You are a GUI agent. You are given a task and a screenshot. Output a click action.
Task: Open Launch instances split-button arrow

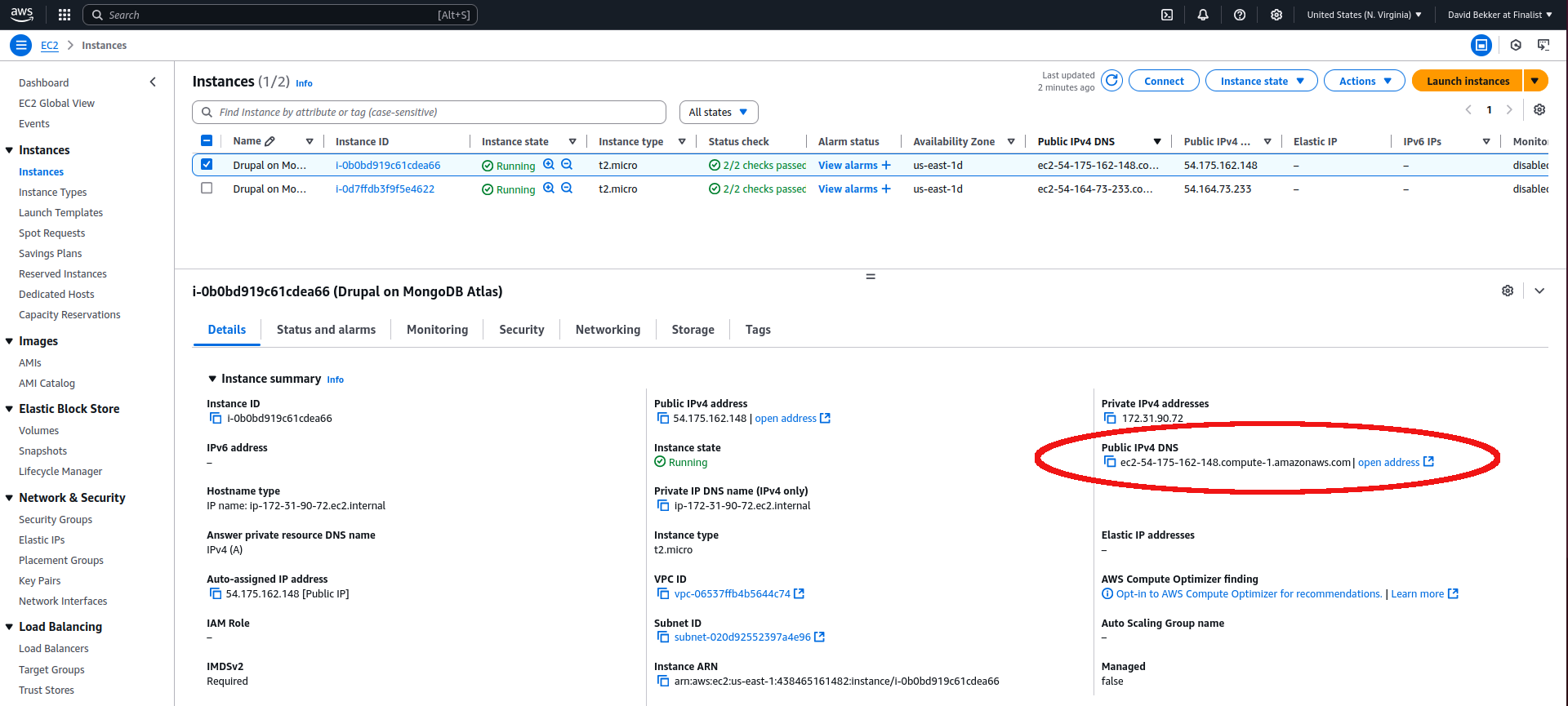(x=1535, y=81)
